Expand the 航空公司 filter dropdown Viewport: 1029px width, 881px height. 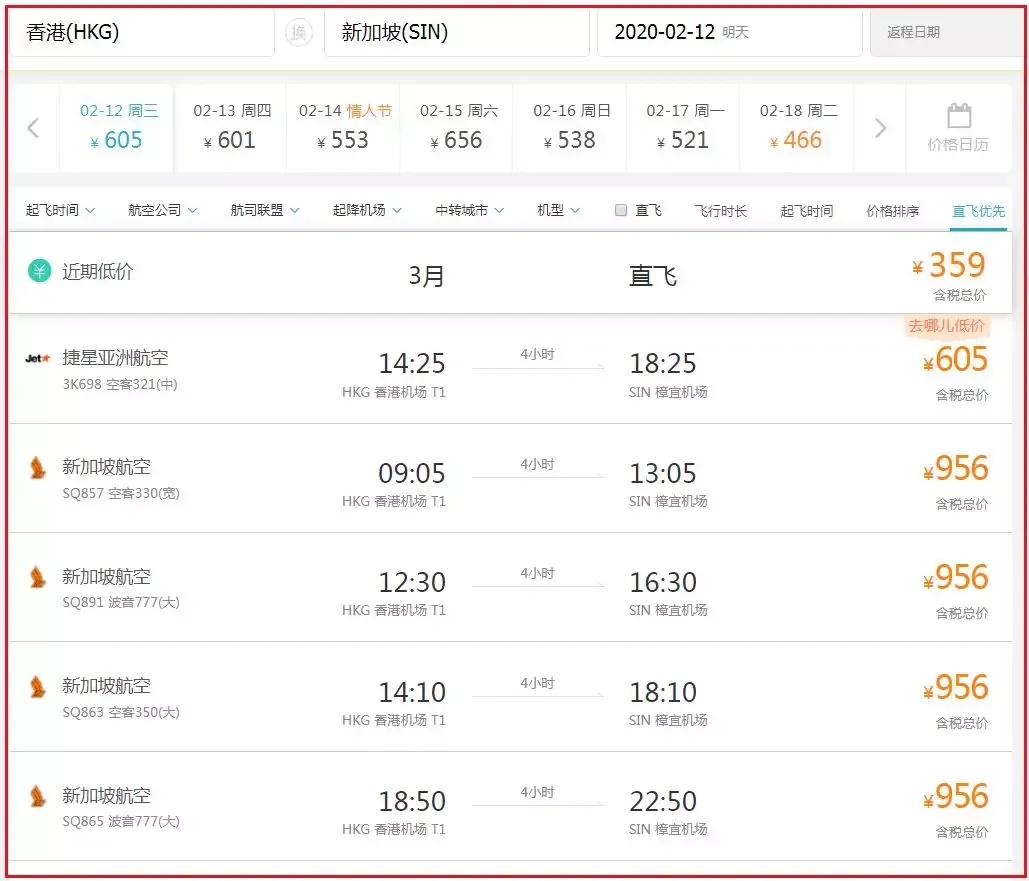(x=163, y=210)
